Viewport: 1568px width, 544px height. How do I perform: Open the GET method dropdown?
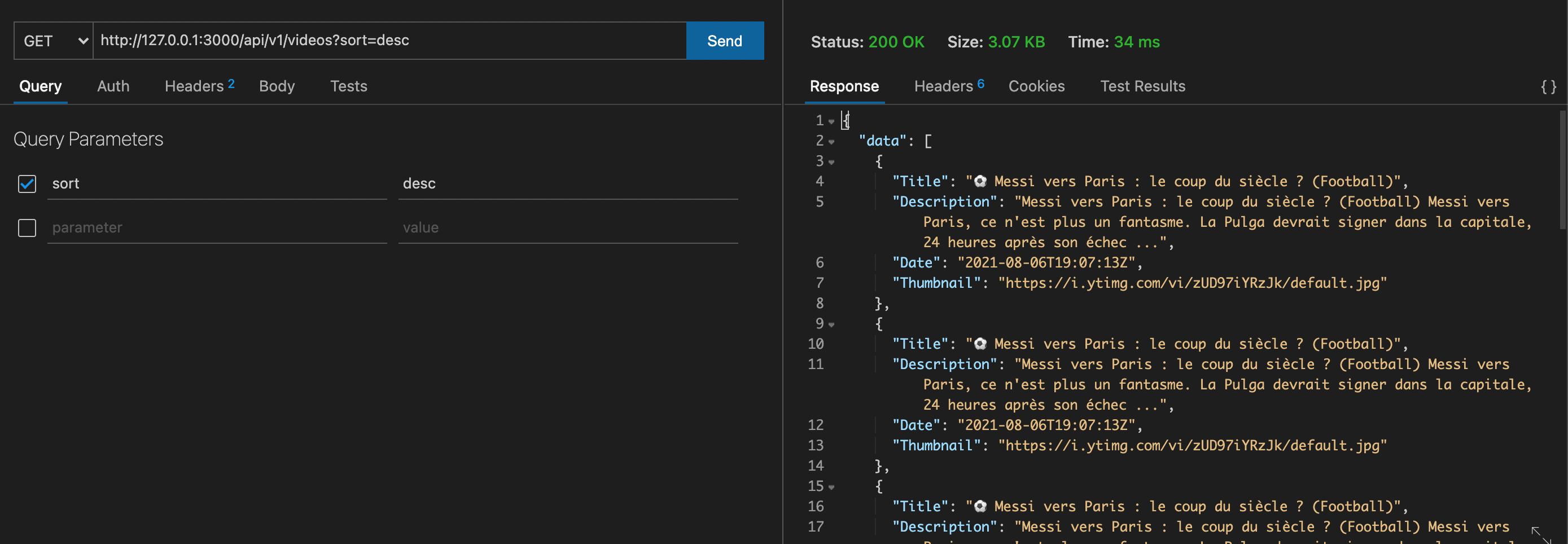(x=54, y=41)
